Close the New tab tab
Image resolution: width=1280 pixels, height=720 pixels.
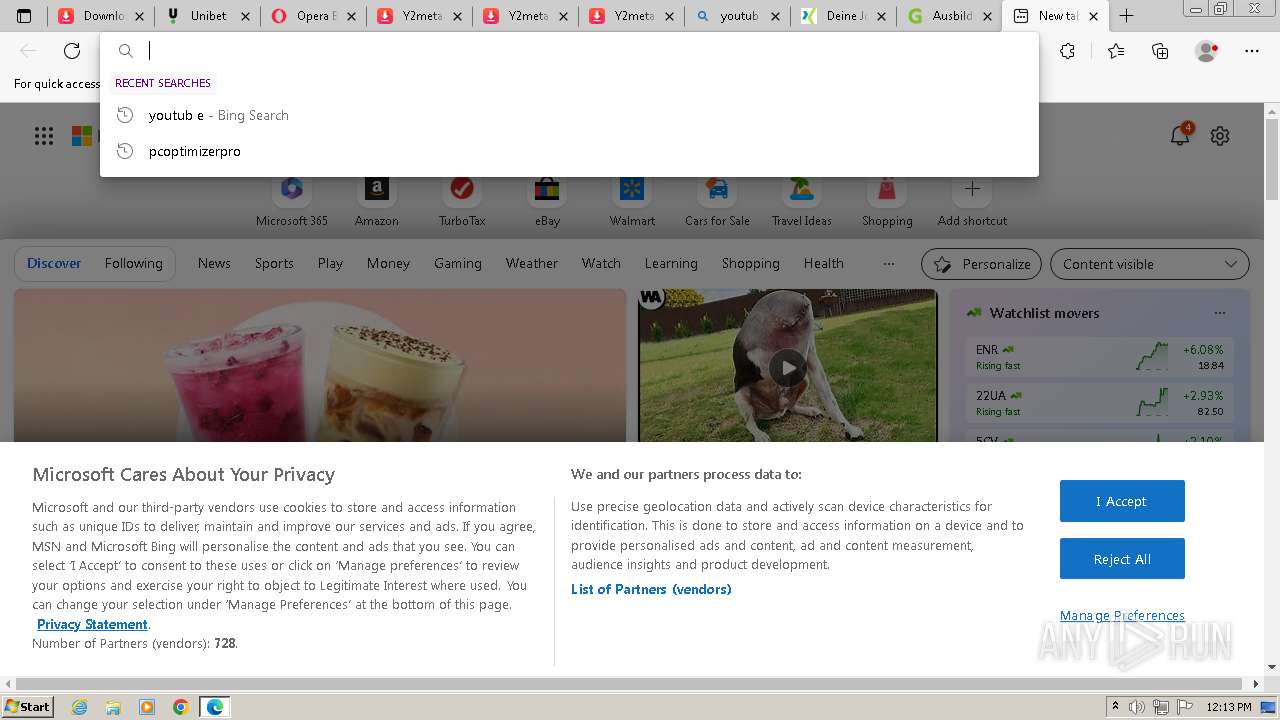click(1093, 16)
